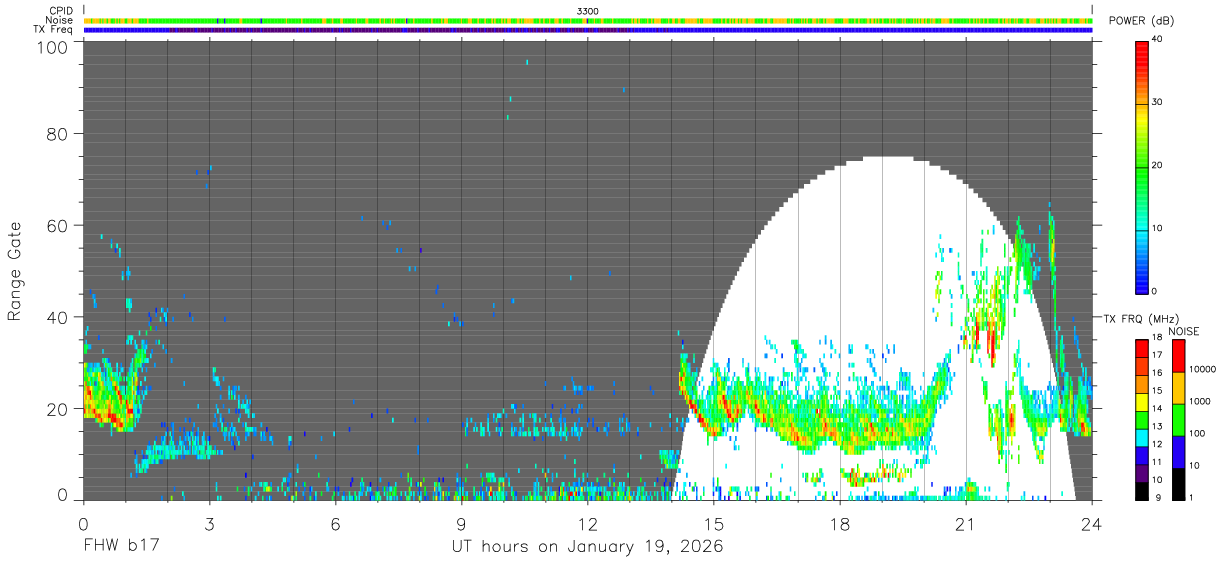Click the TX FRQ (MHz) color scale

pos(1141,419)
